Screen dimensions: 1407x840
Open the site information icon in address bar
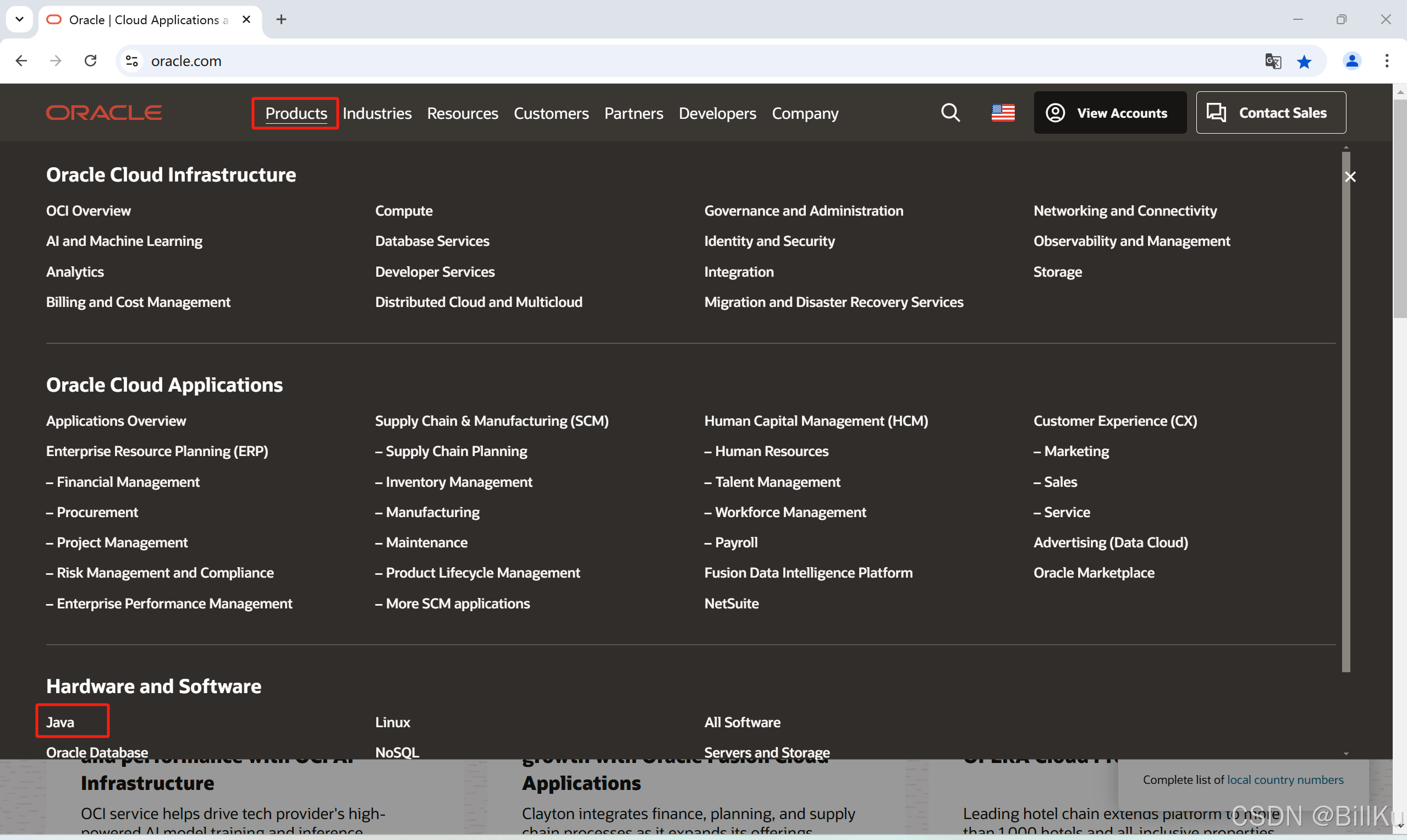[132, 61]
